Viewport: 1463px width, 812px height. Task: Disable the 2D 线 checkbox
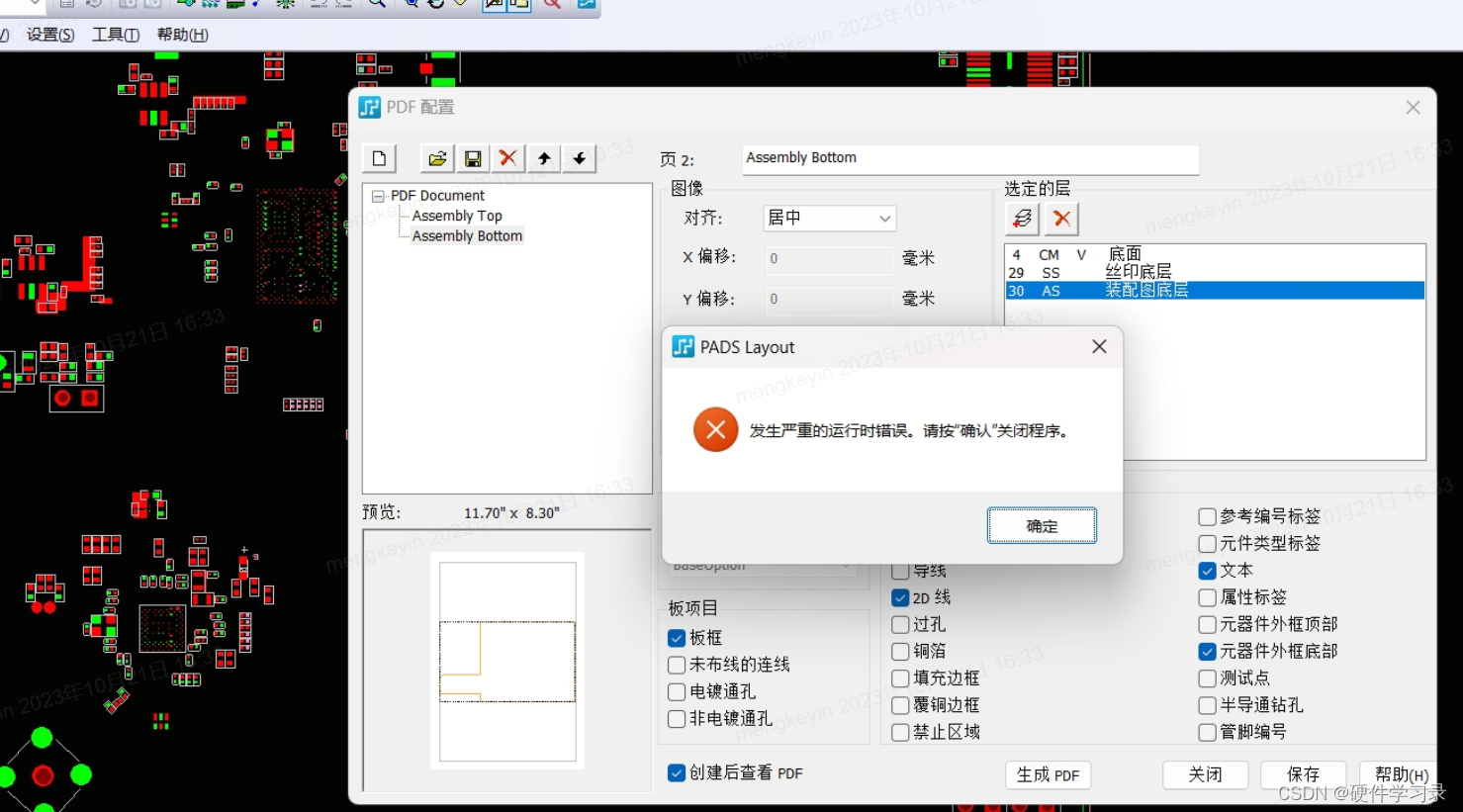point(900,596)
